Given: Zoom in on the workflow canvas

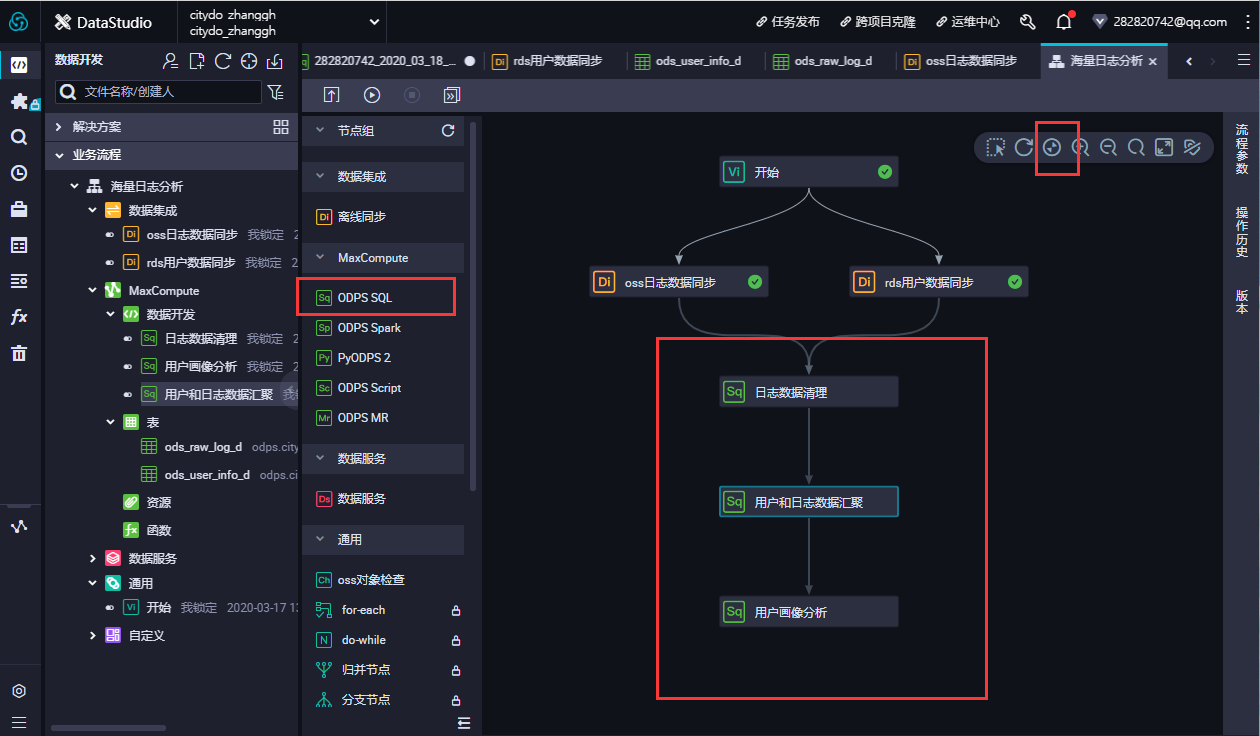Looking at the screenshot, I should pyautogui.click(x=1080, y=147).
